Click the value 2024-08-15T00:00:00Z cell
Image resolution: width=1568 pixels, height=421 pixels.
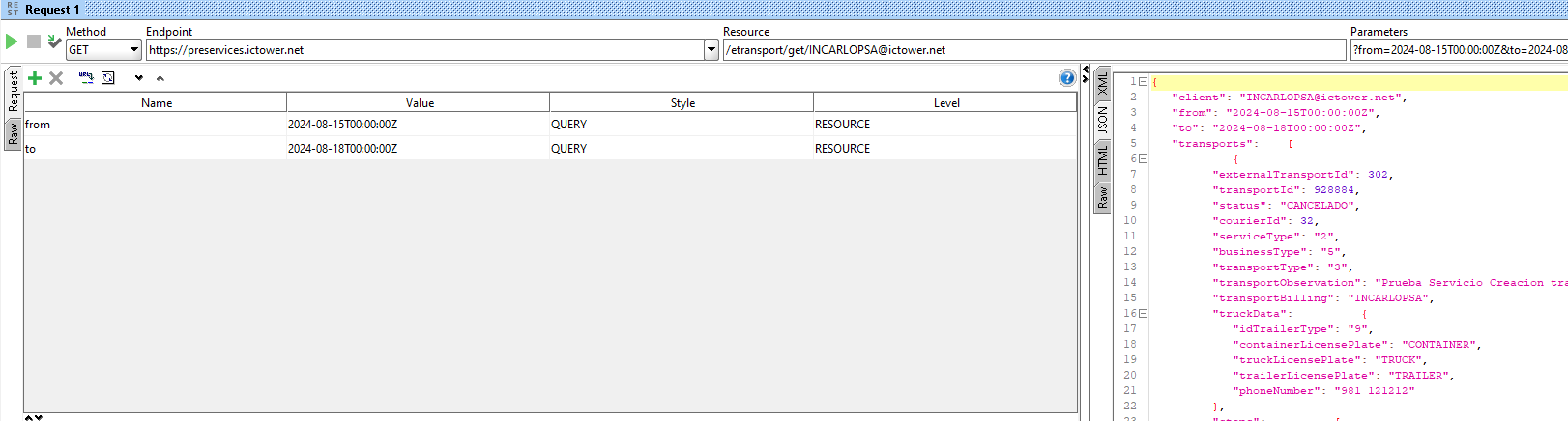pyautogui.click(x=419, y=124)
